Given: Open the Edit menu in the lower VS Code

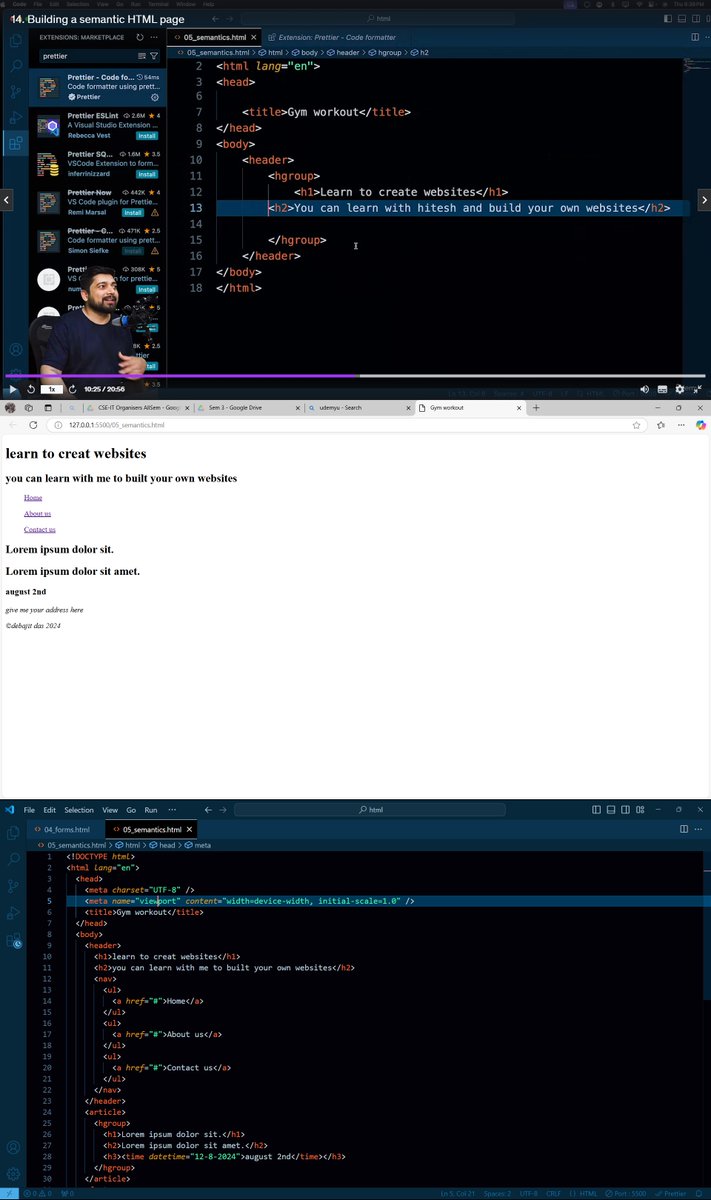Looking at the screenshot, I should tap(50, 810).
